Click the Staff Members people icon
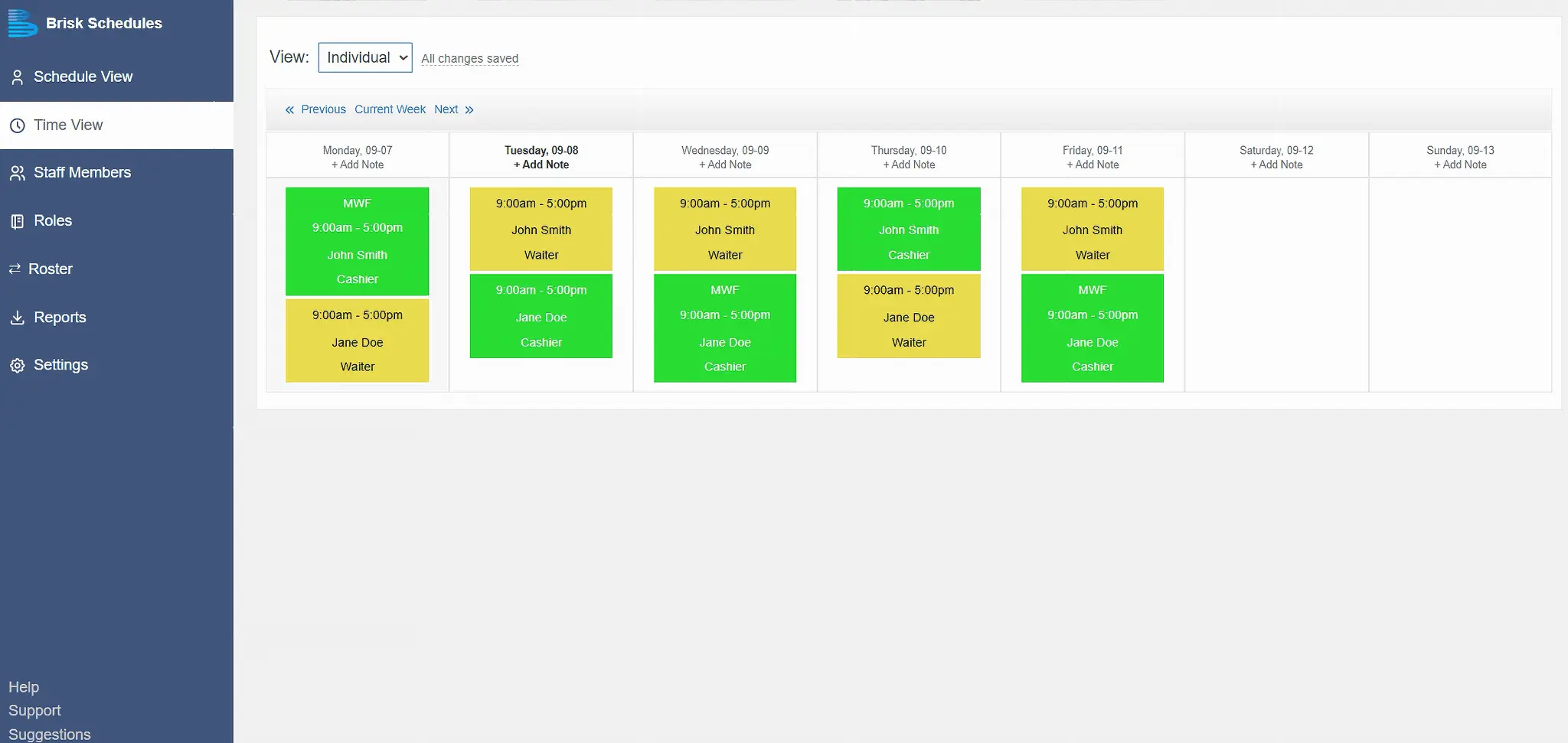 [x=17, y=173]
